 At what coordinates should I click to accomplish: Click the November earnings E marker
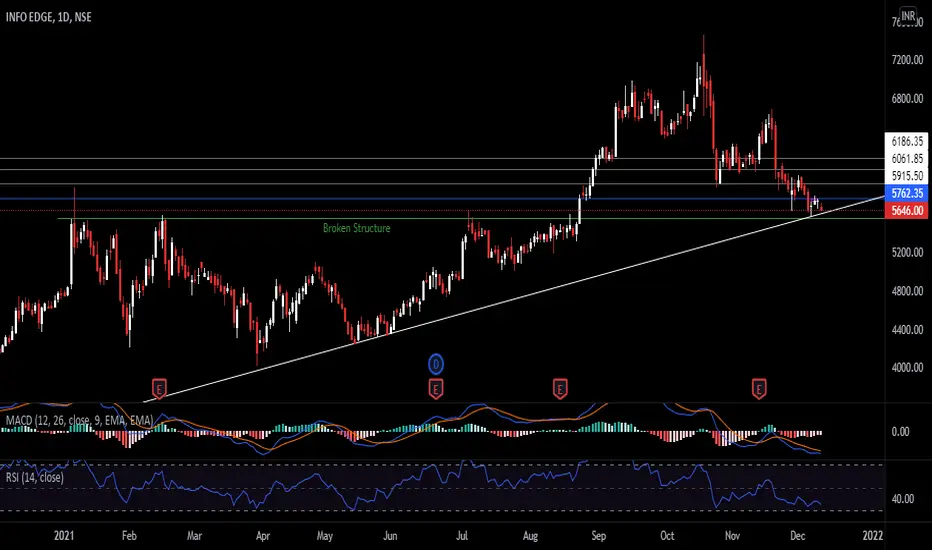pyautogui.click(x=758, y=389)
